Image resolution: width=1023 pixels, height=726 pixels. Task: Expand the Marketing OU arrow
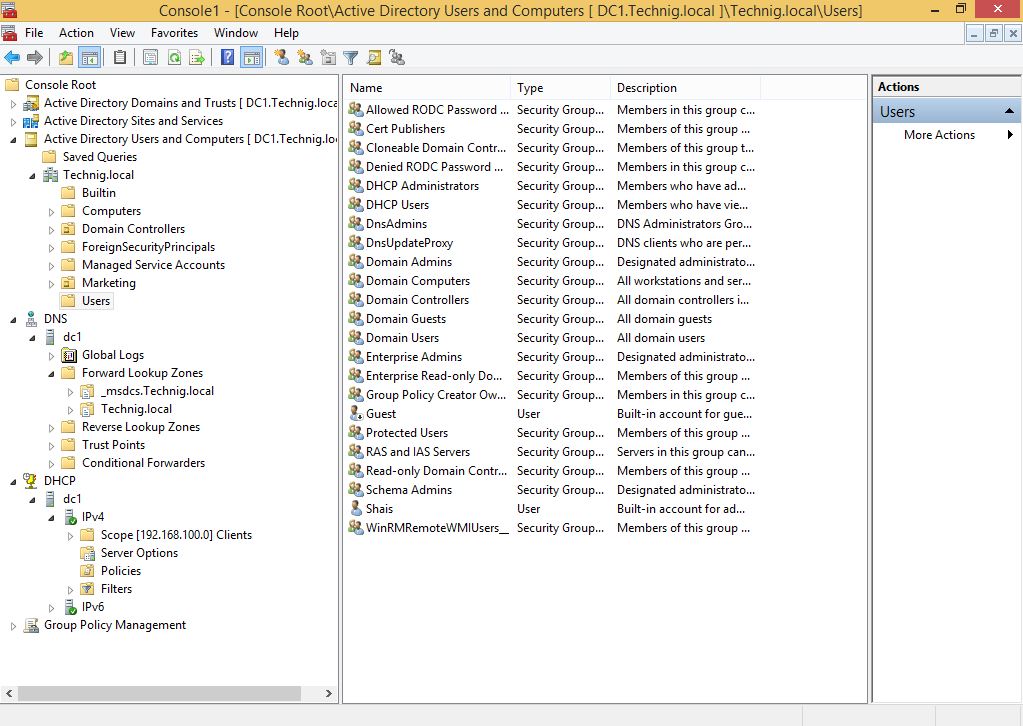point(52,283)
